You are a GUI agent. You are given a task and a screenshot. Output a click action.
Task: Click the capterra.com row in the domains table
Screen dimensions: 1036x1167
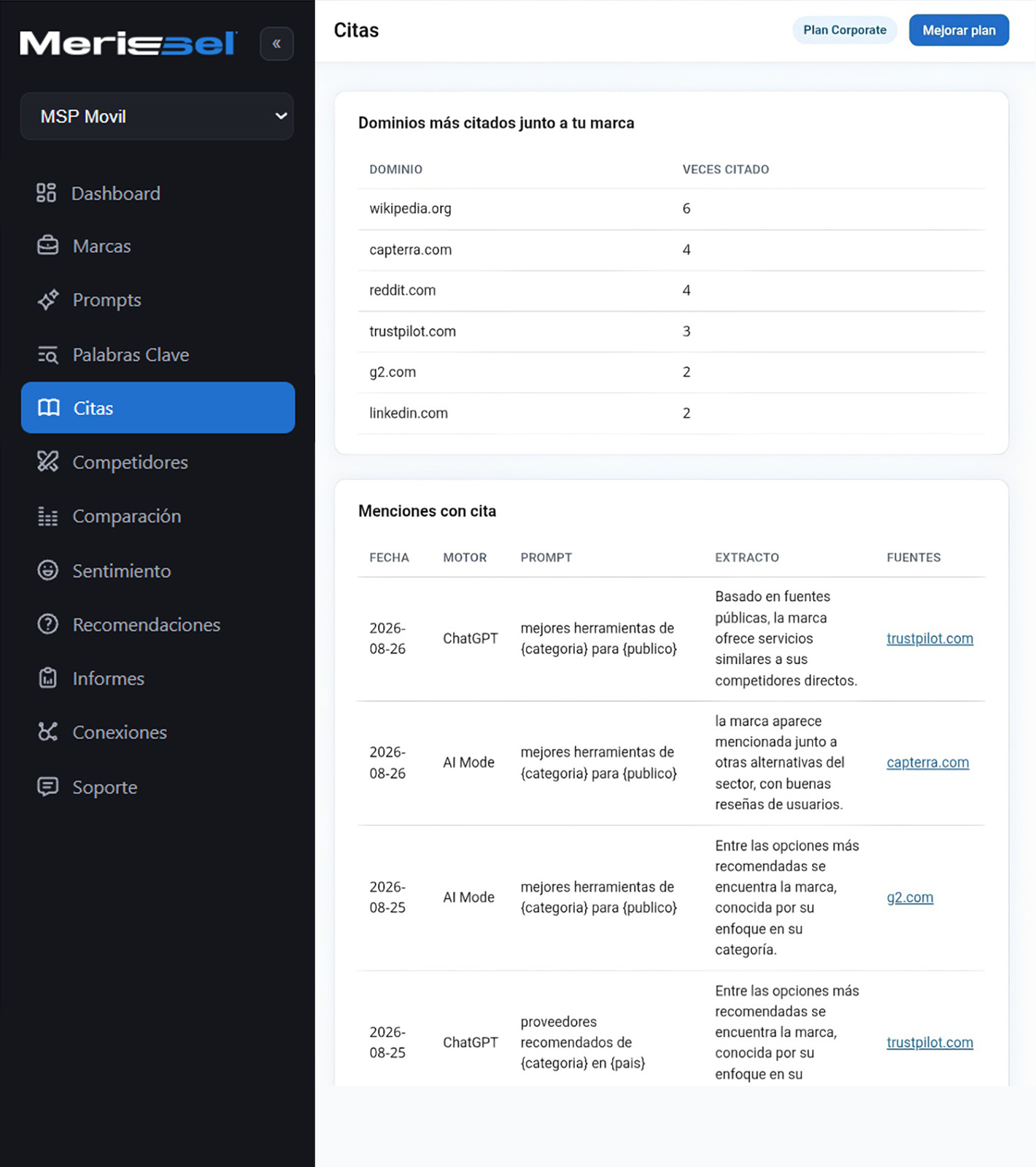click(671, 249)
